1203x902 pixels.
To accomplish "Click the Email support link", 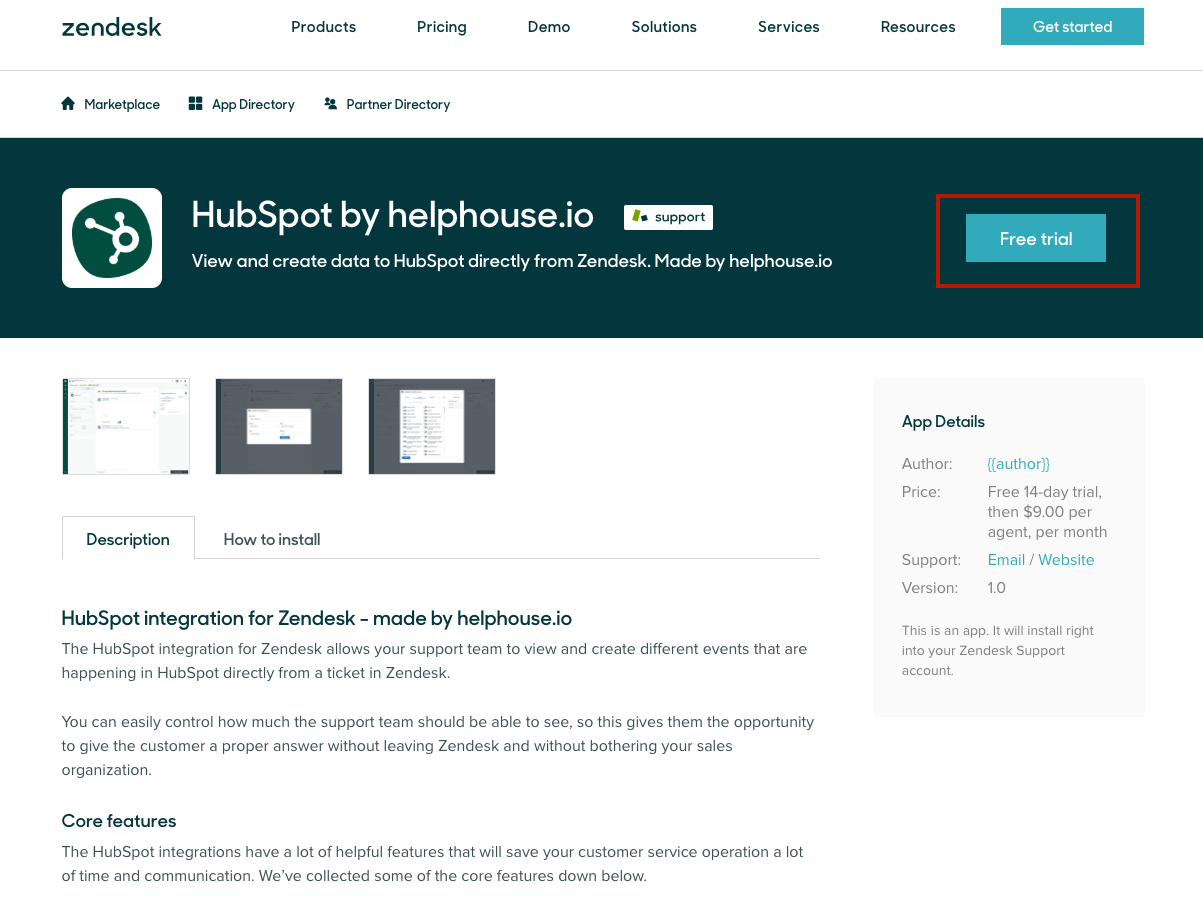I will tap(1006, 560).
